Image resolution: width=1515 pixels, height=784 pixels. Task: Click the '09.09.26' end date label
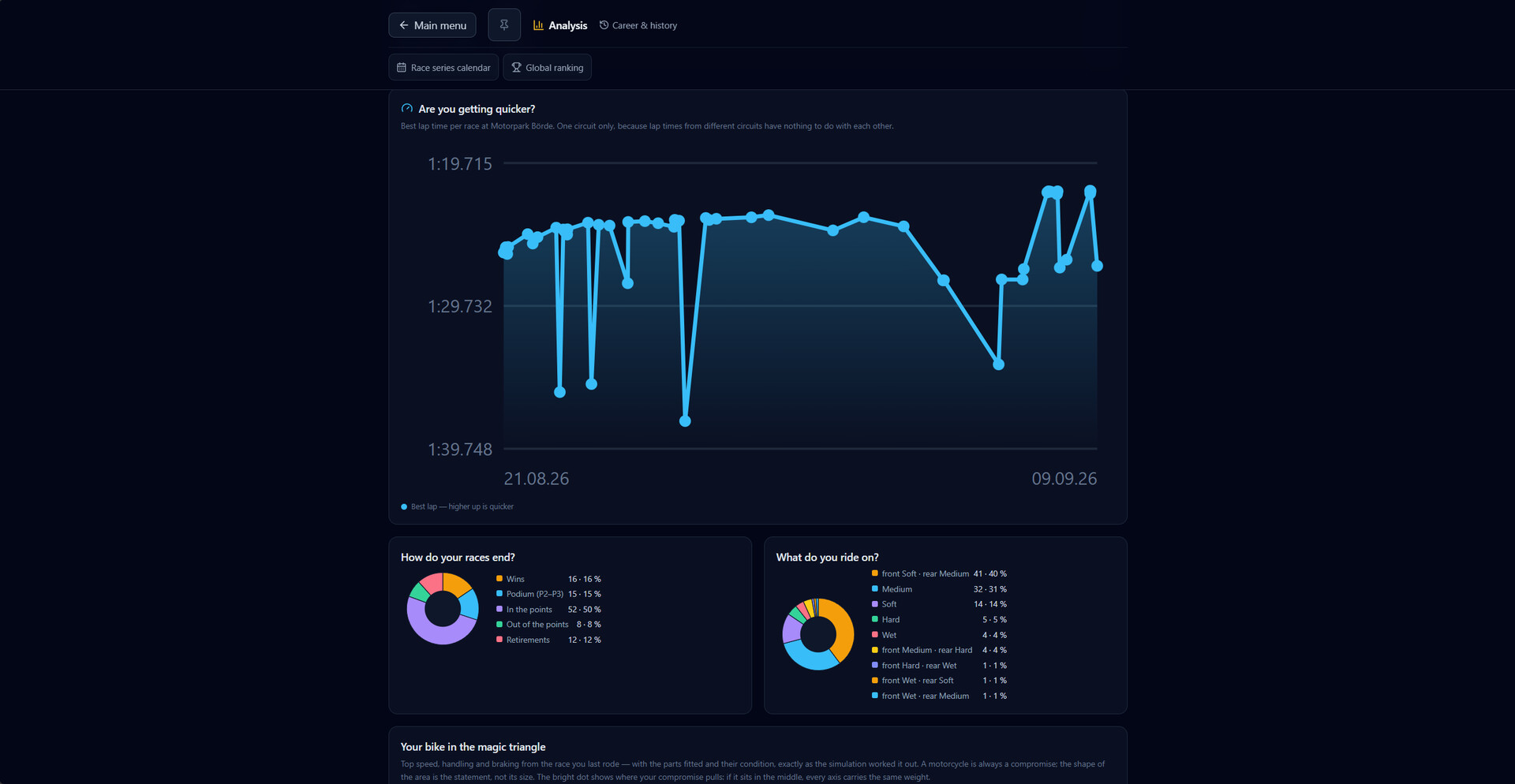[x=1064, y=479]
